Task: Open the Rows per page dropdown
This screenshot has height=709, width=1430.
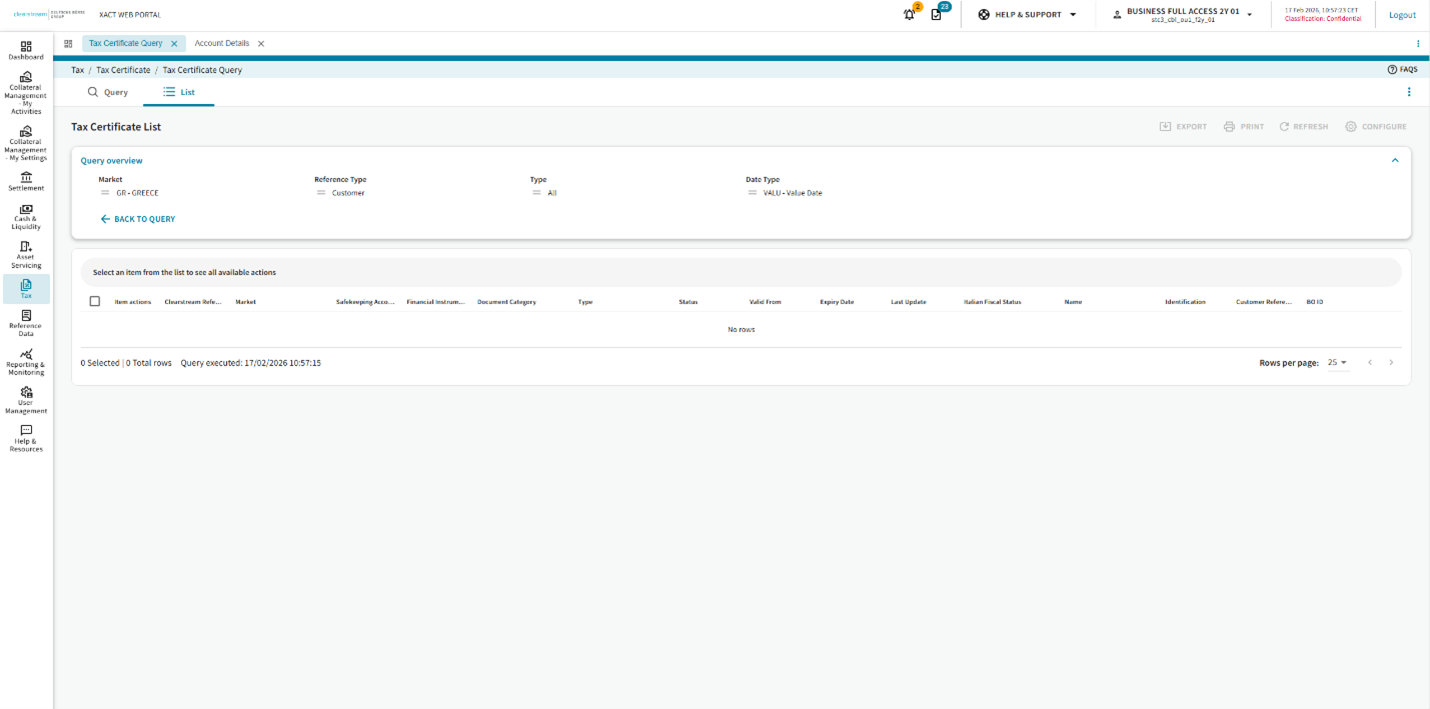Action: coord(1337,363)
